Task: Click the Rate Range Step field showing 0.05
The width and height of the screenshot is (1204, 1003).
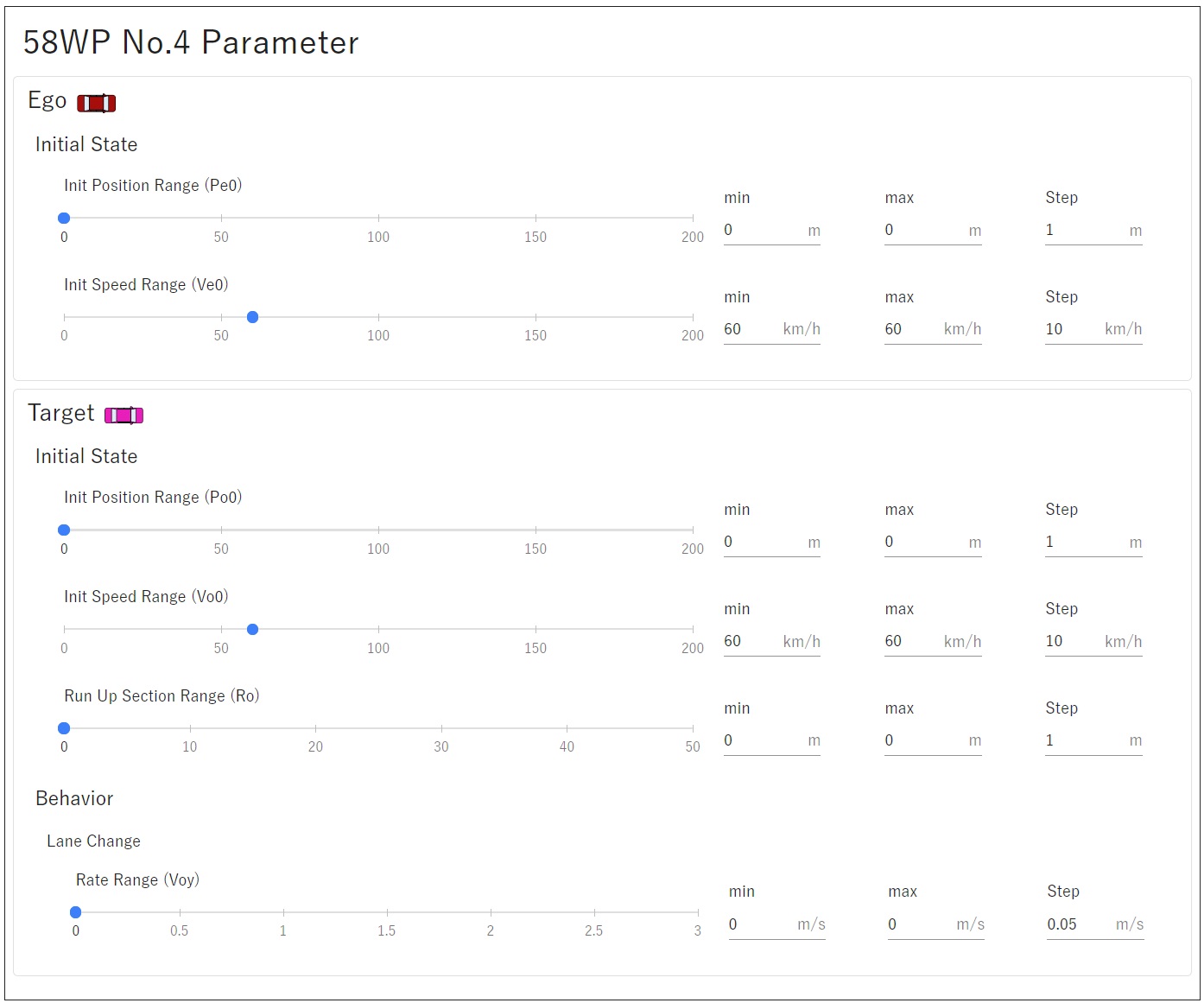Action: 1078,925
